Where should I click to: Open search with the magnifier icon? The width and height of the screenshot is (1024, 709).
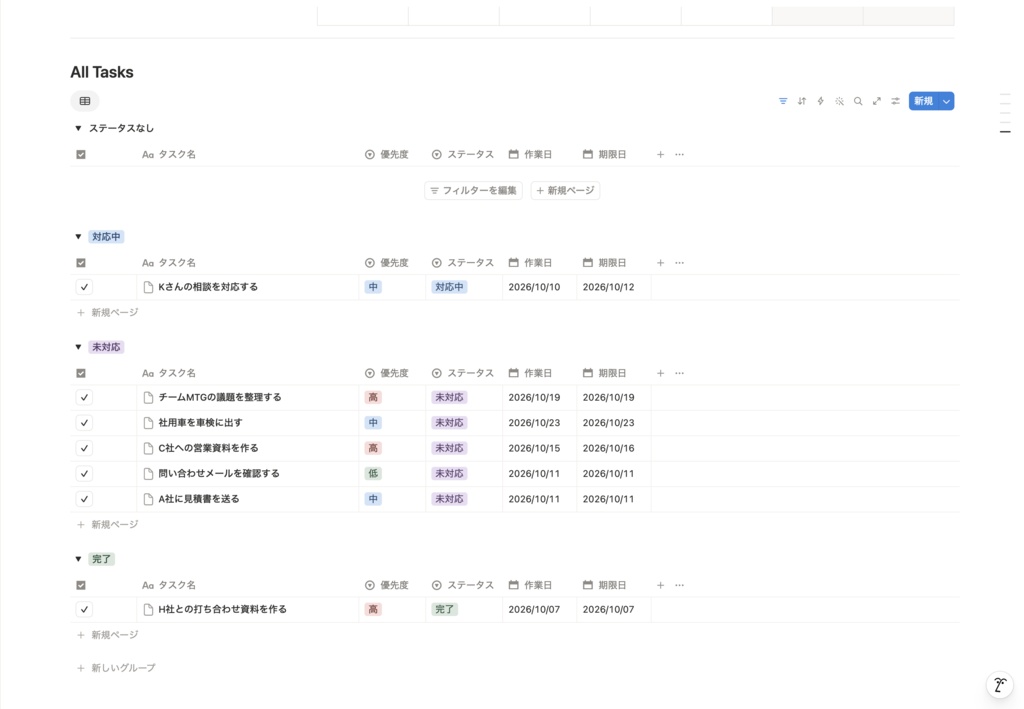[x=858, y=101]
